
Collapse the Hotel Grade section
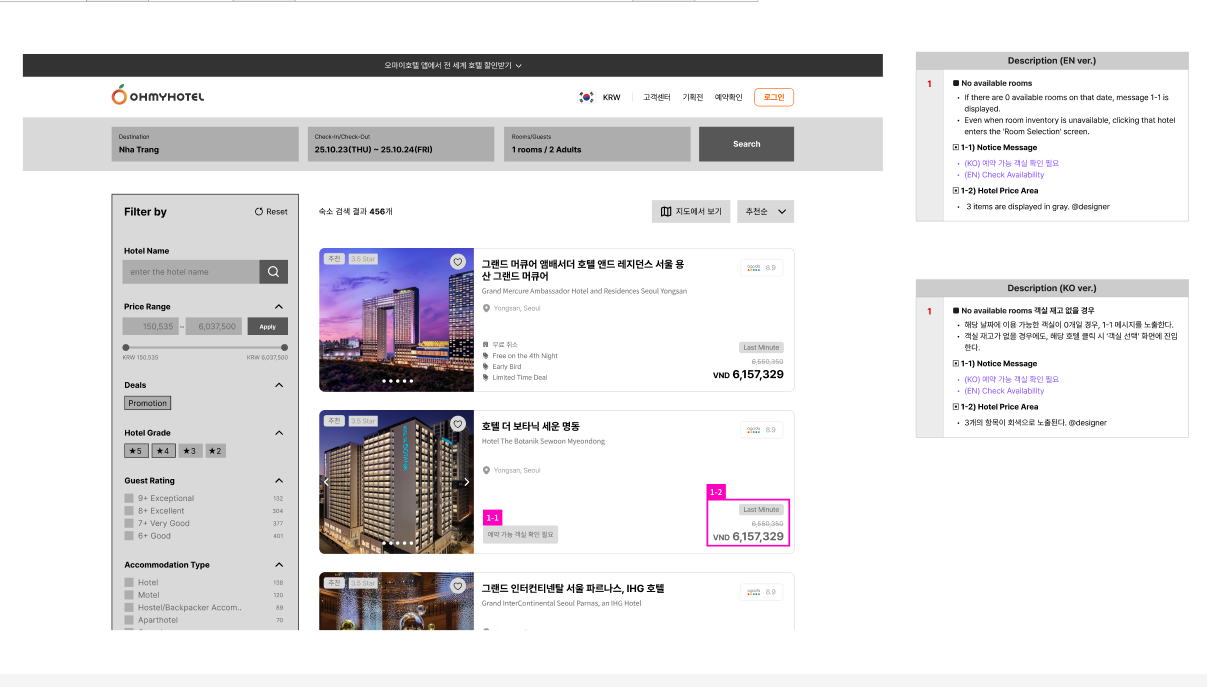click(x=279, y=433)
